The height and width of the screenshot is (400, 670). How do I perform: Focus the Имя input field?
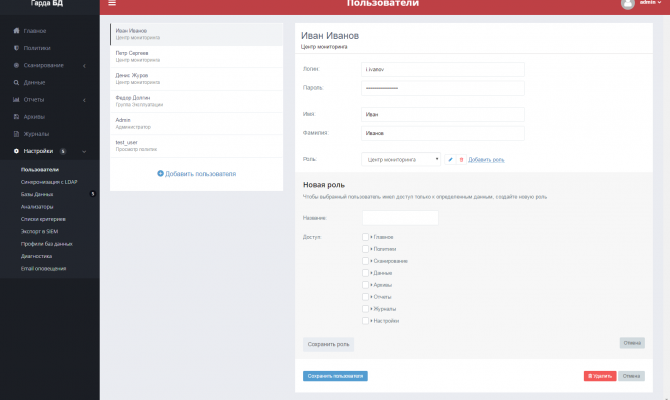(x=443, y=115)
